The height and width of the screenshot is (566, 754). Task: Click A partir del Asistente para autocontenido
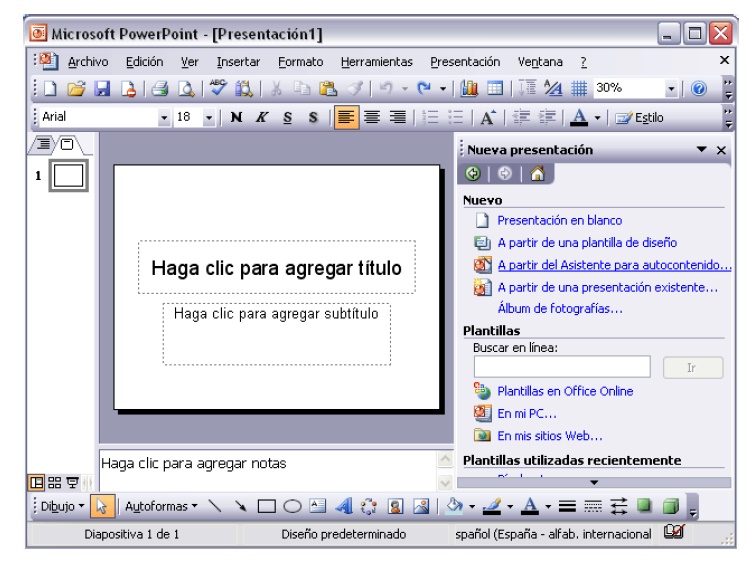point(615,265)
